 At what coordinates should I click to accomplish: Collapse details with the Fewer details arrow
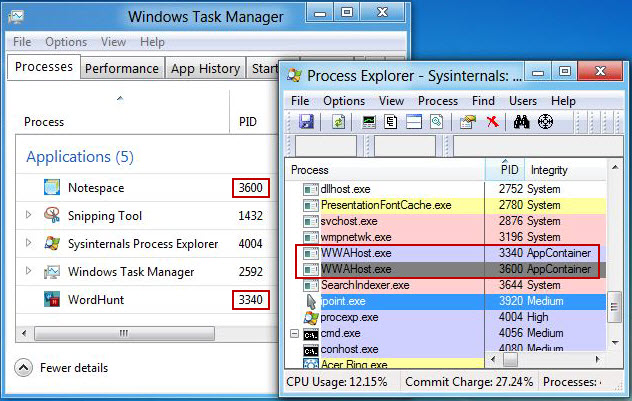tap(23, 368)
